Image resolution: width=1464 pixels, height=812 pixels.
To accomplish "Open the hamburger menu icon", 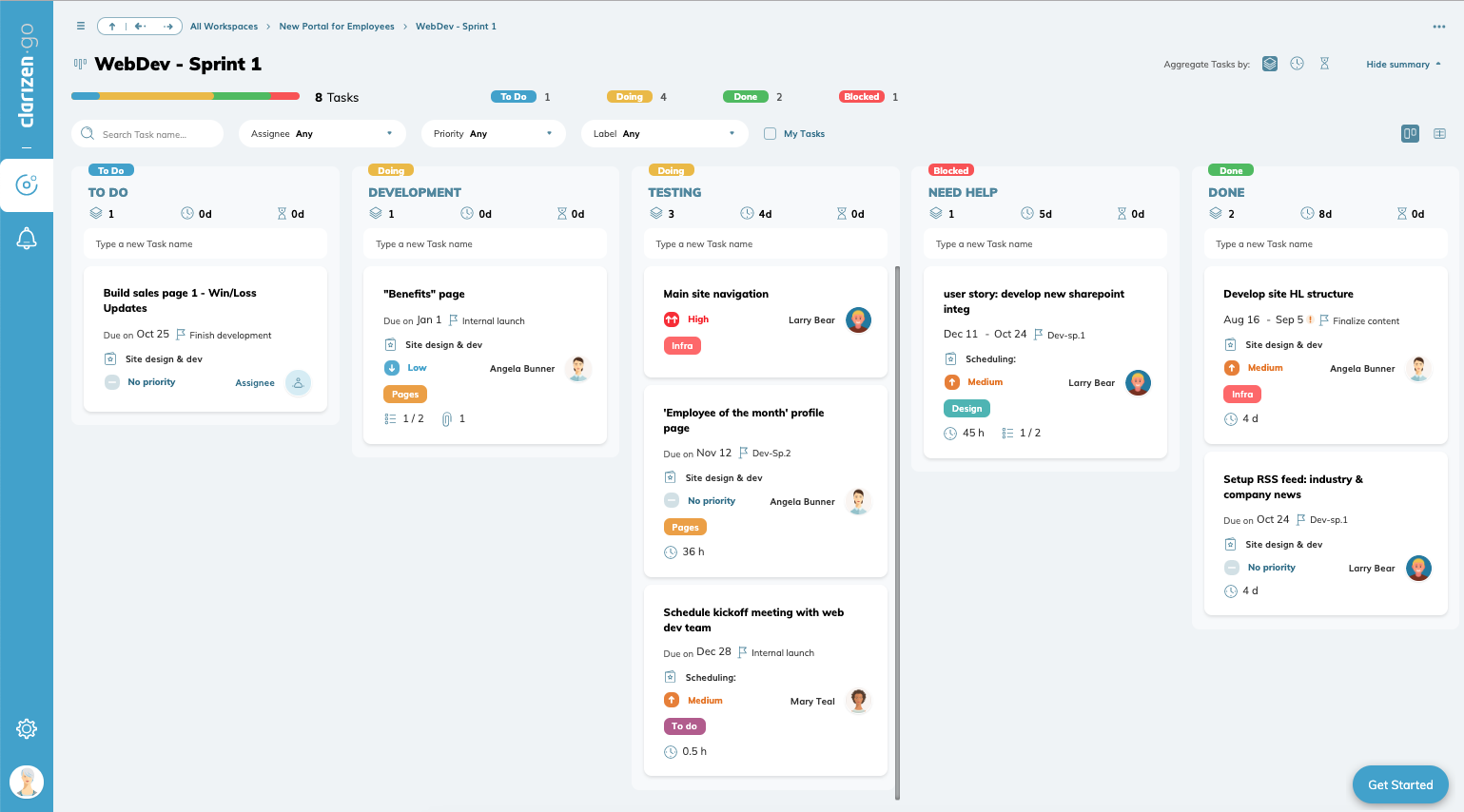I will point(81,26).
